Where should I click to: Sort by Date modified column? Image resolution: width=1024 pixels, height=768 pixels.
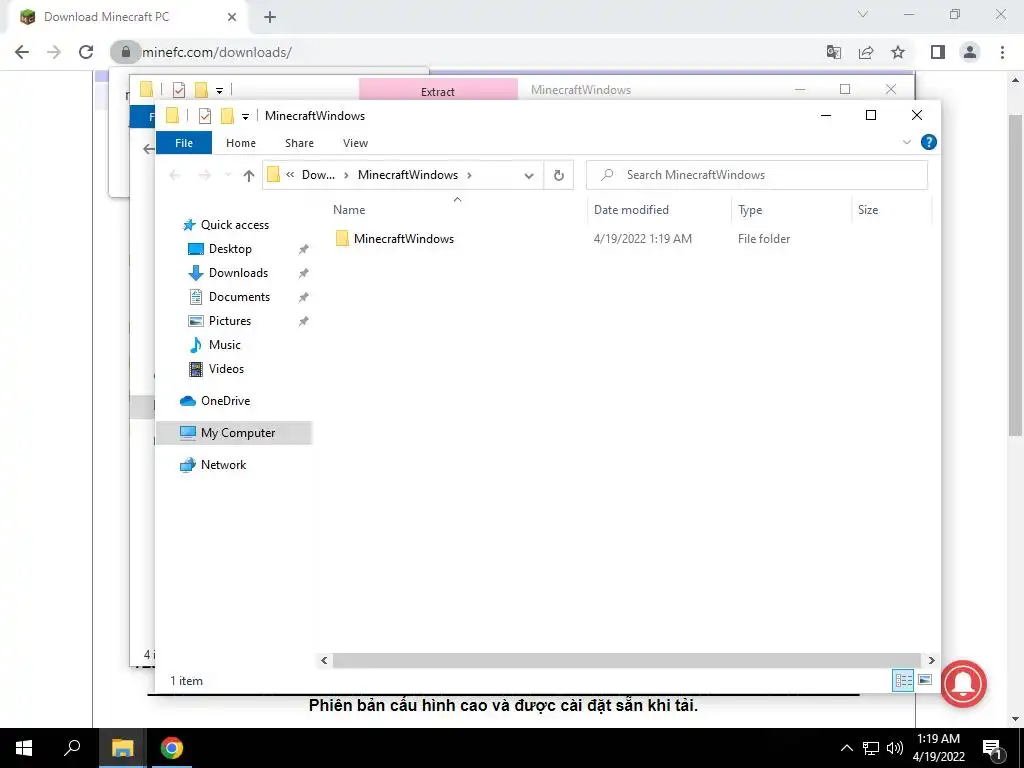point(631,210)
